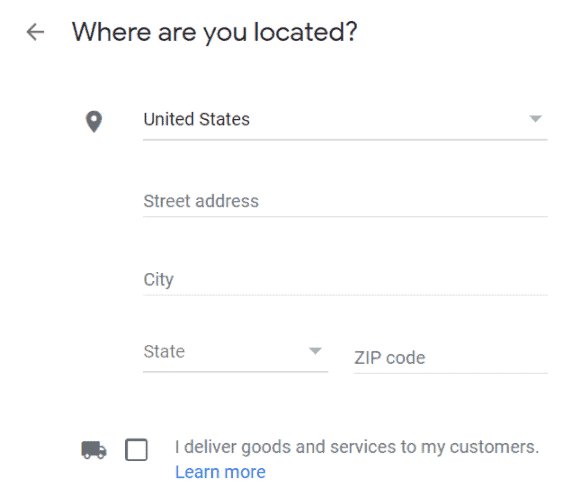Click the map pin location icon

[x=94, y=121]
